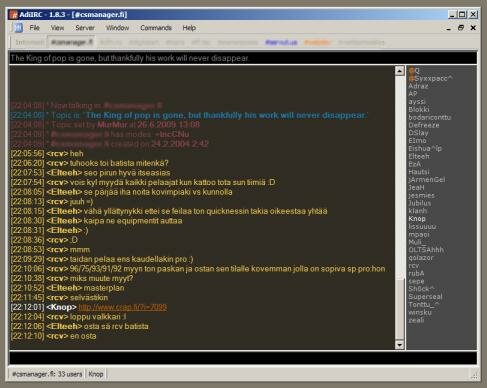Click the chat scrollbar down arrow

(x=400, y=345)
